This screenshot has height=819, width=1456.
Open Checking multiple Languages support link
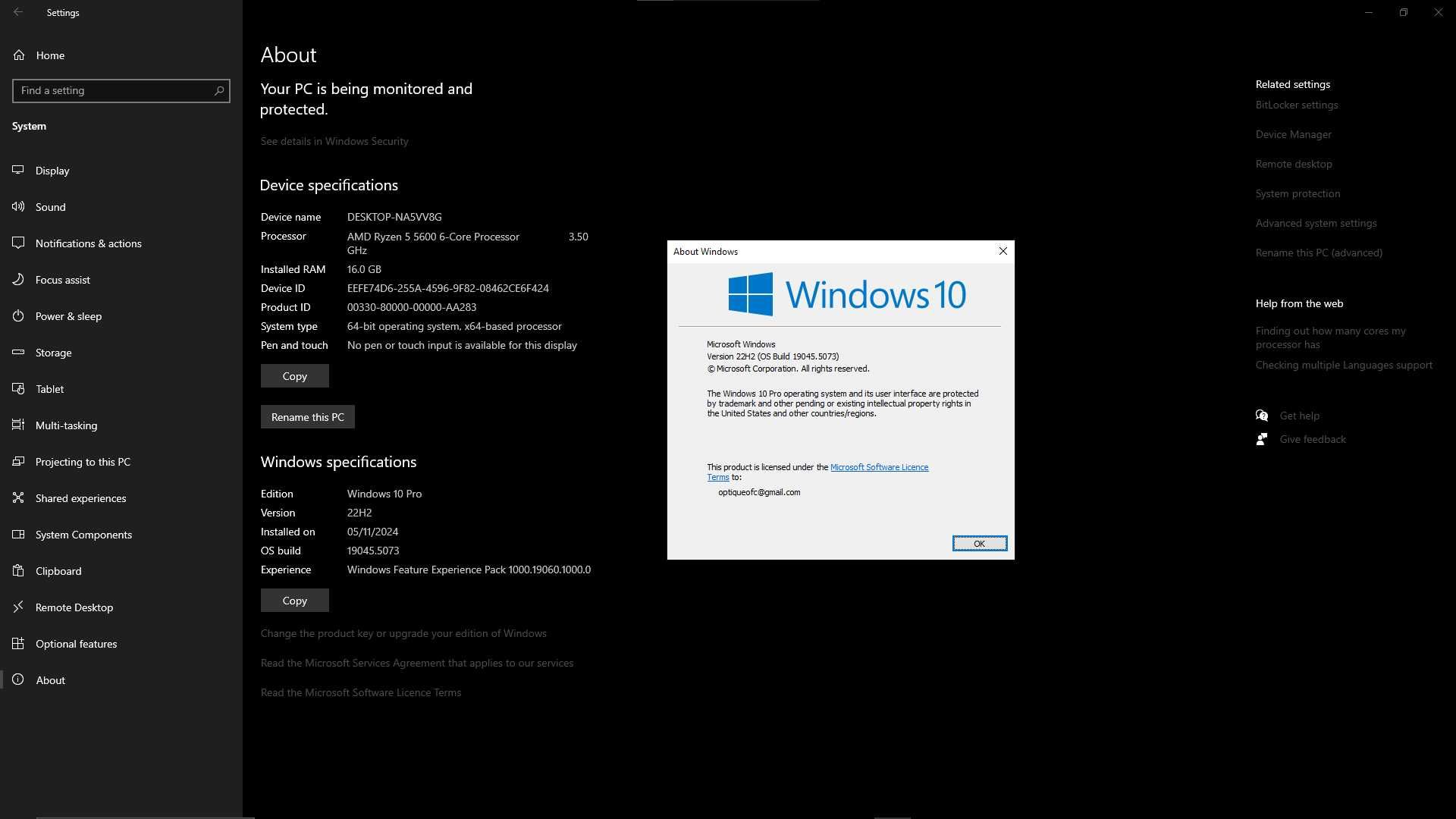[x=1344, y=365]
